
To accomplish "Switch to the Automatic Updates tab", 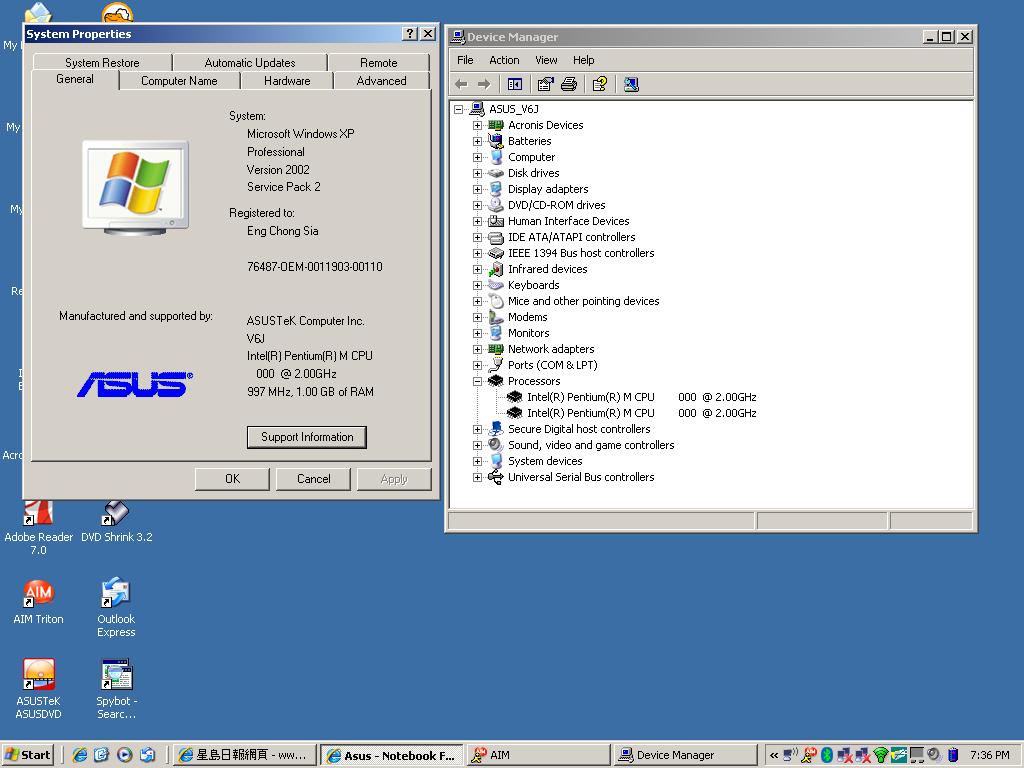I will point(249,63).
